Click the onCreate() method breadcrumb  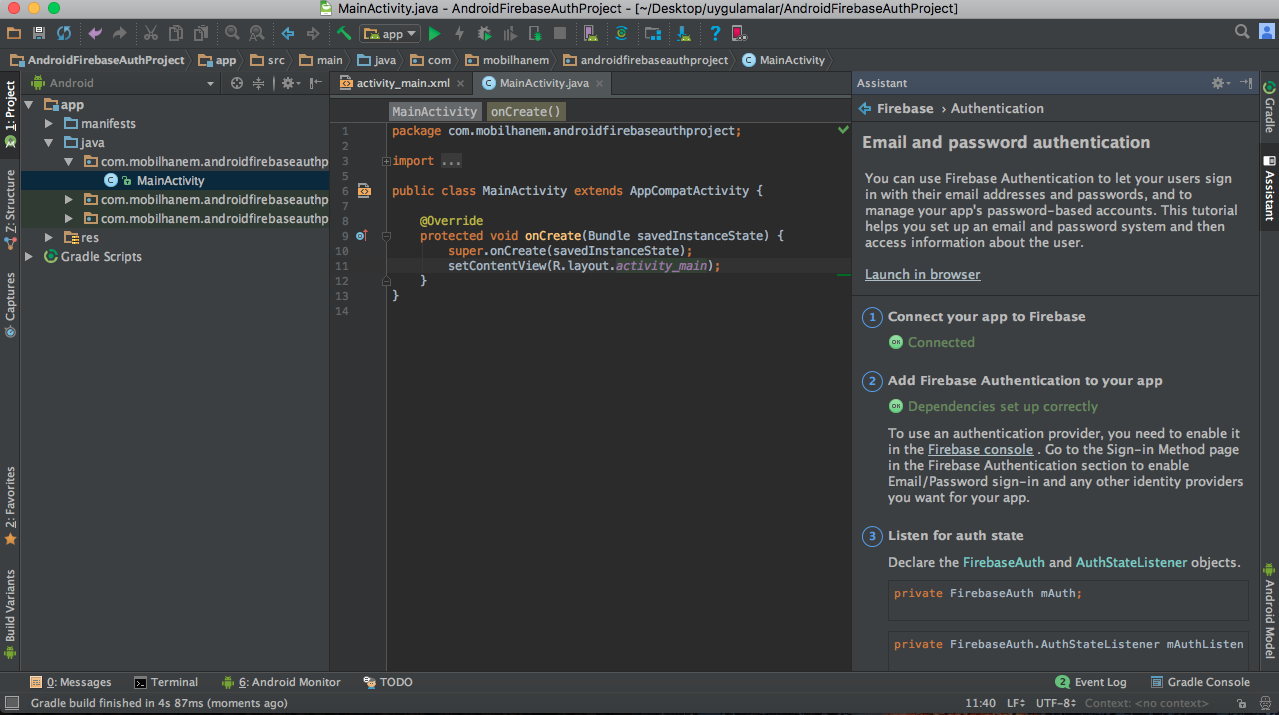[x=526, y=111]
